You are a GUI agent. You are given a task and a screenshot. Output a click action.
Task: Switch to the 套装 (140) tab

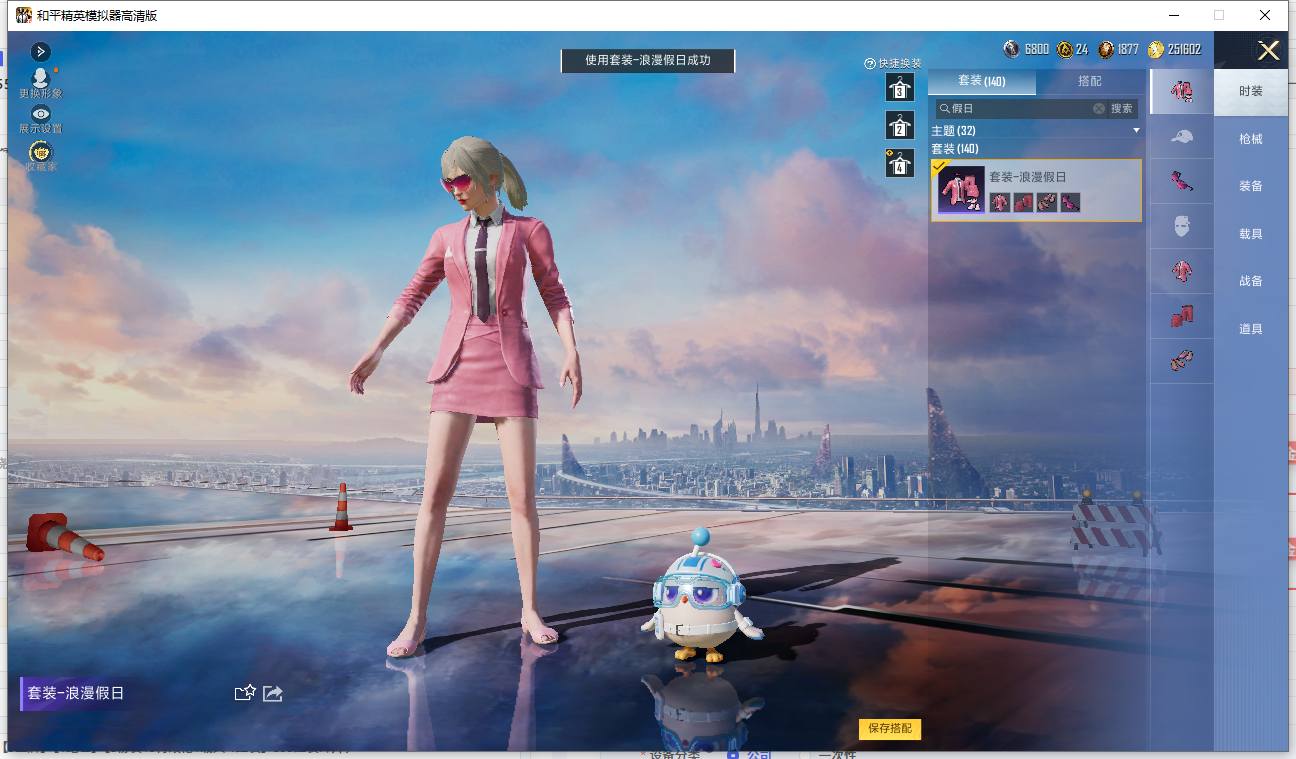pyautogui.click(x=982, y=81)
